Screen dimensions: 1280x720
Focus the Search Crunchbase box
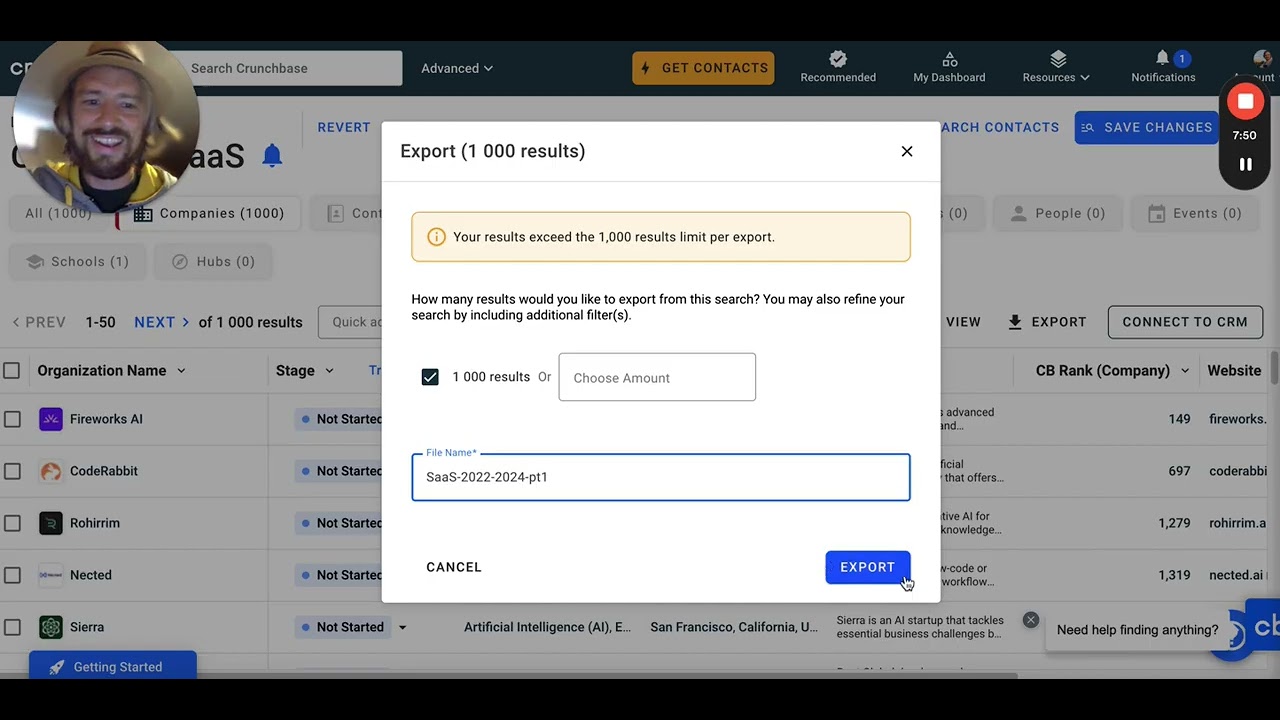290,68
